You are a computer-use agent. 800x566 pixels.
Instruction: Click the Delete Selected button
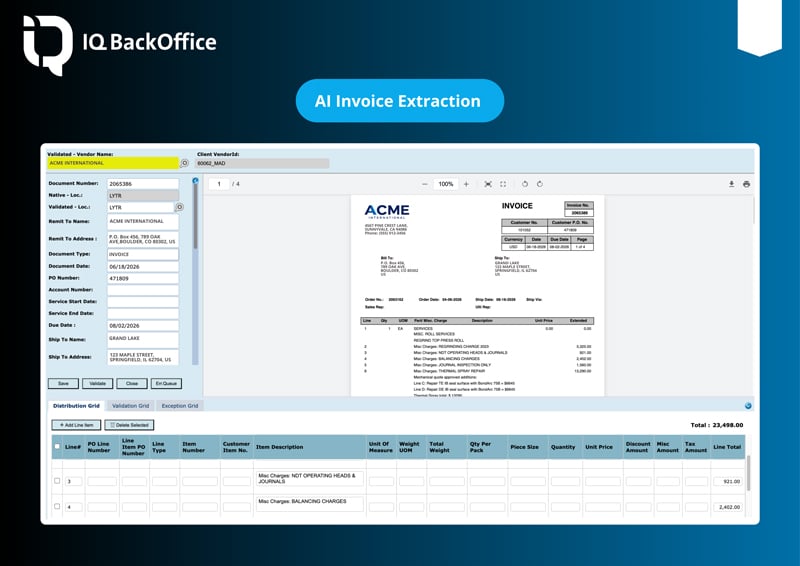coord(129,425)
